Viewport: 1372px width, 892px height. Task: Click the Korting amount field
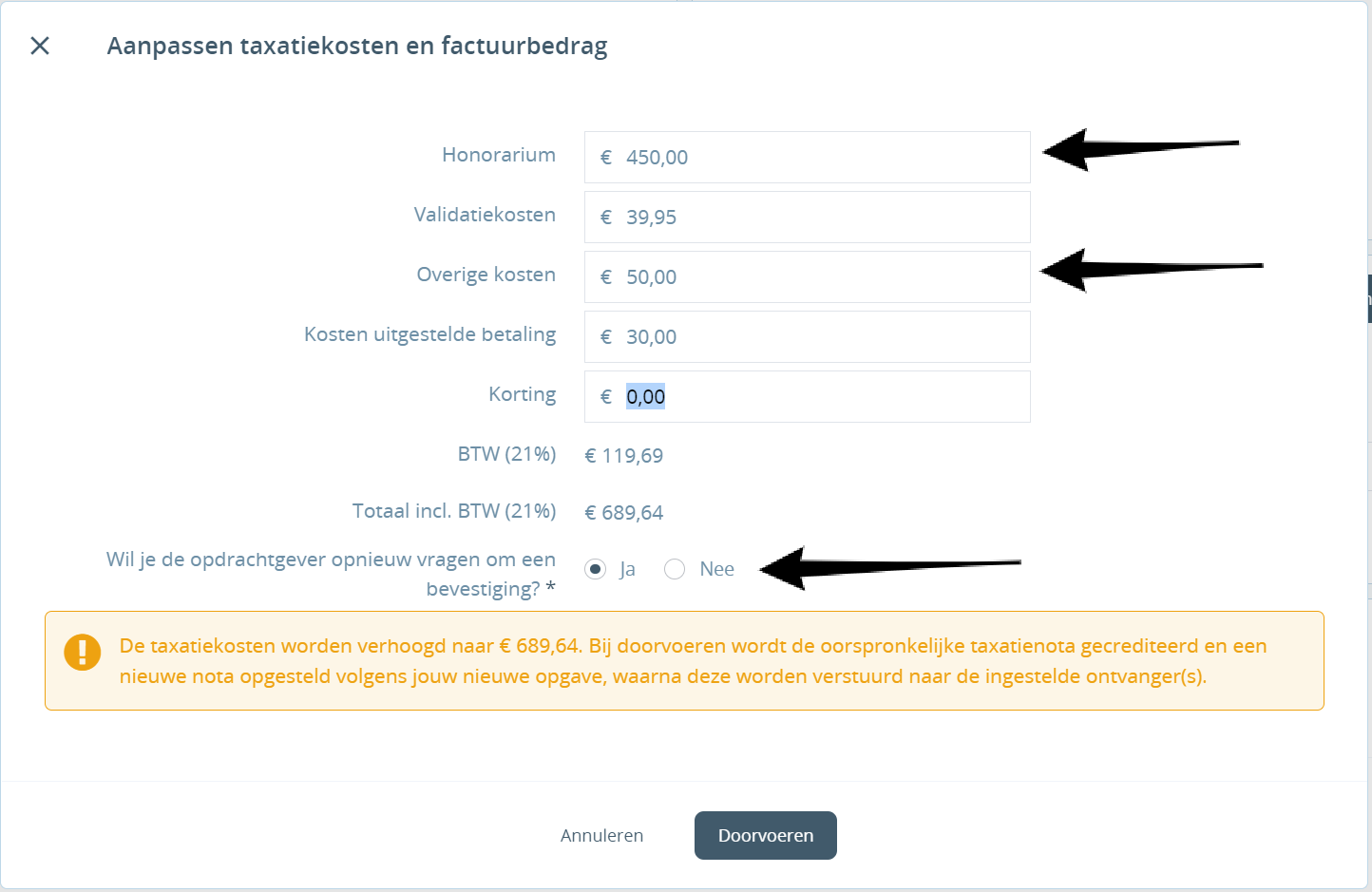[x=808, y=397]
